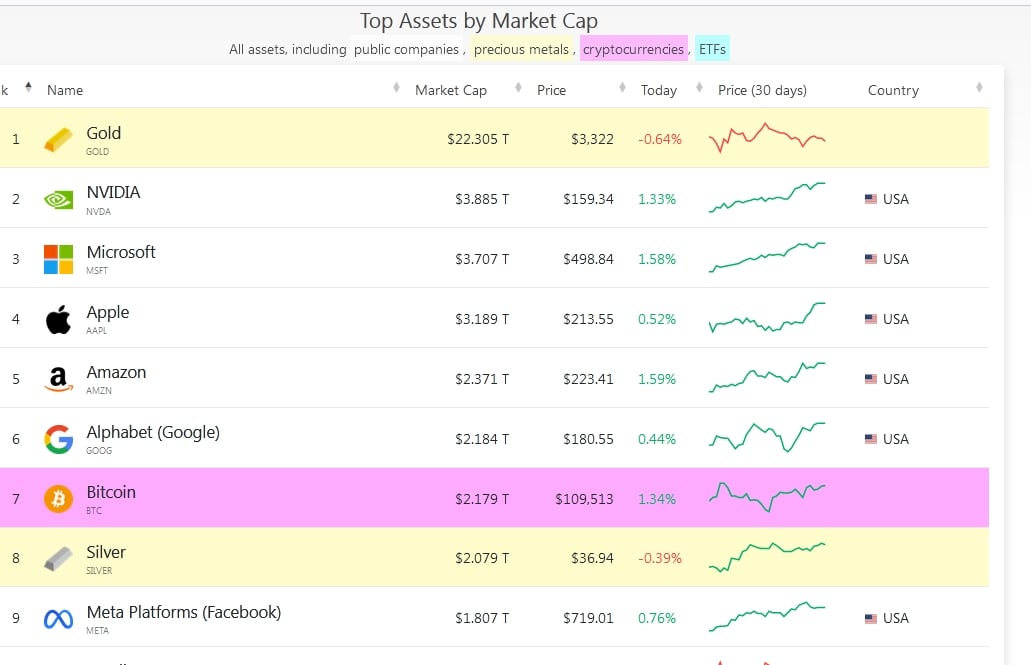Click the Microsoft logo icon

[59, 259]
